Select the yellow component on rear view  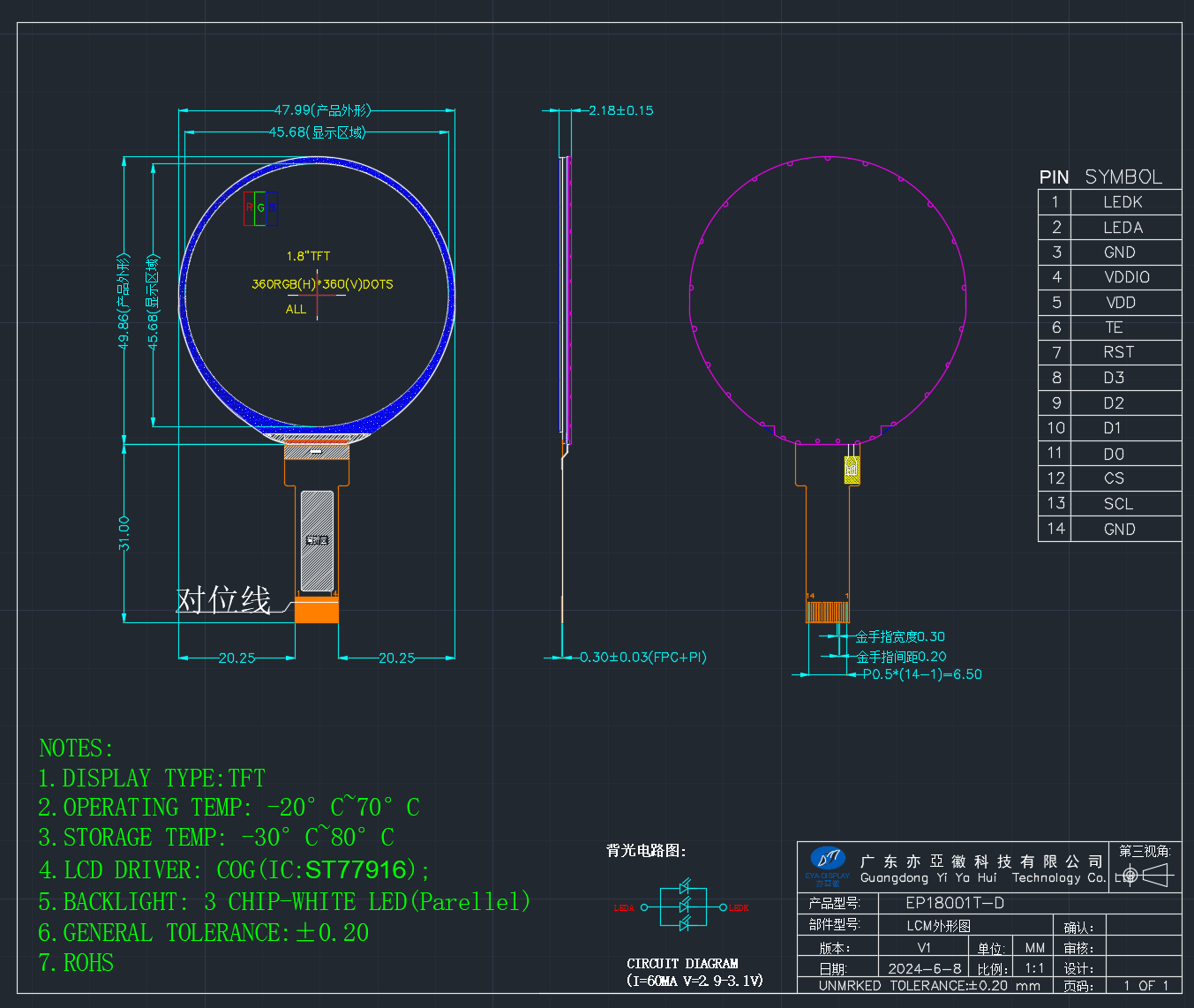pyautogui.click(x=852, y=469)
